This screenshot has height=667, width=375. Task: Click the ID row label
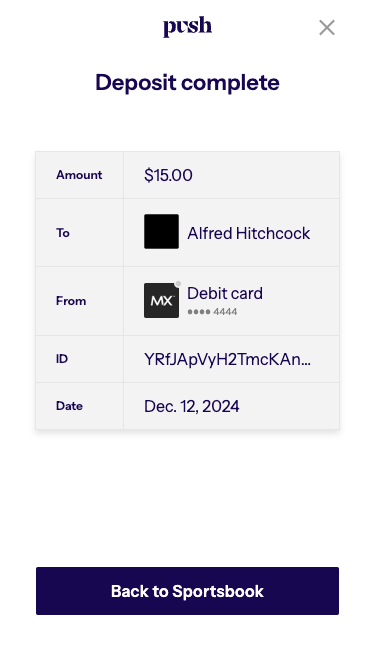coord(62,359)
